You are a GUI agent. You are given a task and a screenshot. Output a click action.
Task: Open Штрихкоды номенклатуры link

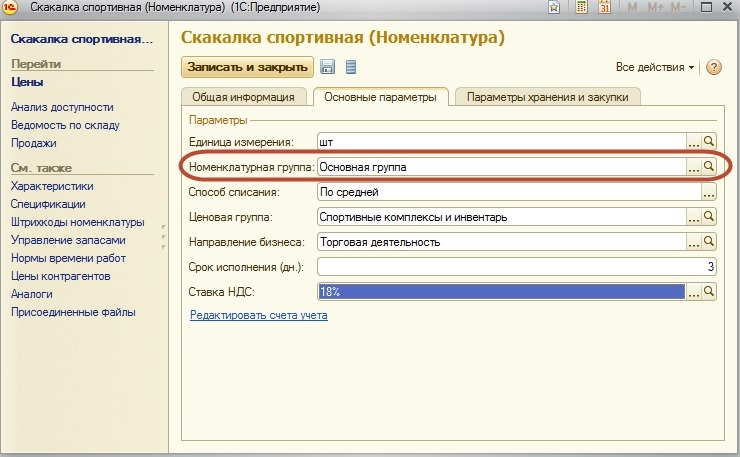point(78,222)
